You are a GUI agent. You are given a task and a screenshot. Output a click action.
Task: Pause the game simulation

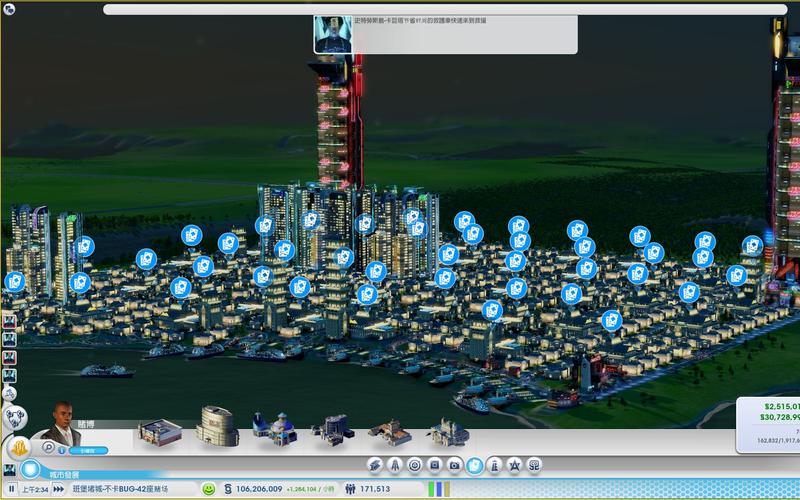click(x=11, y=490)
